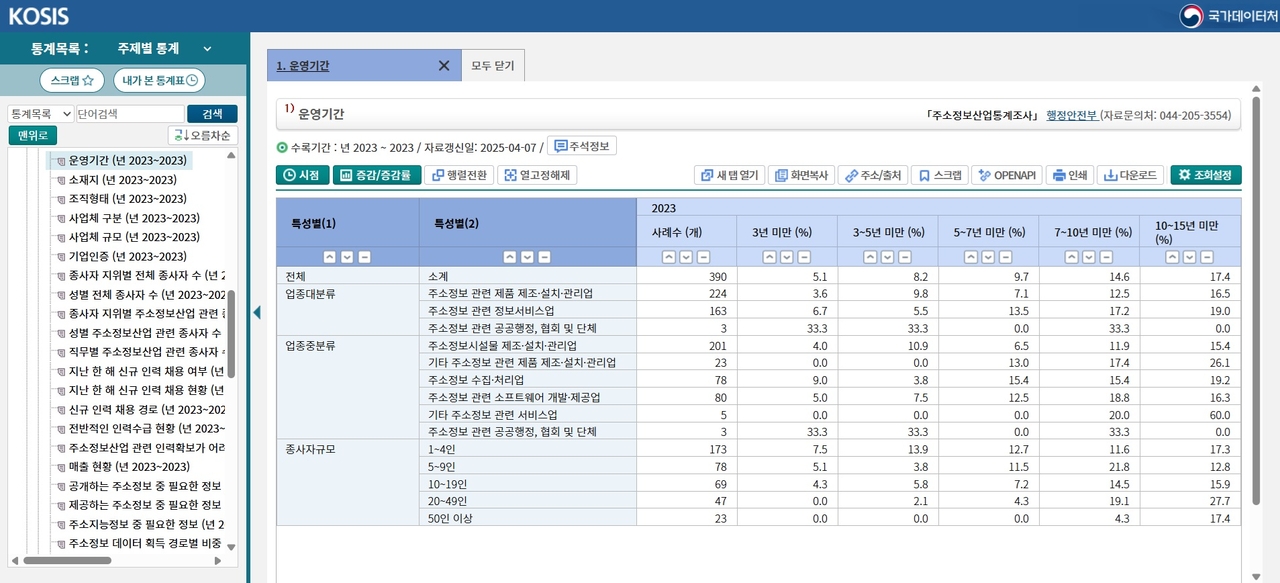The width and height of the screenshot is (1280, 583).
Task: Sort 10~15년 미만 (%) column ascending
Action: point(1173,257)
